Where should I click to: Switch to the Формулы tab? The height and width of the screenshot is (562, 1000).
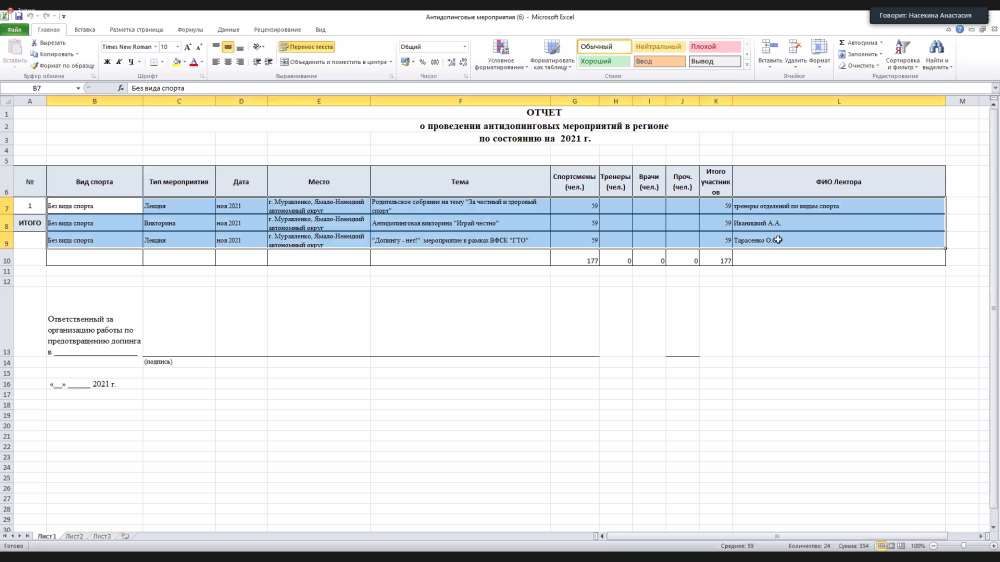coord(190,29)
